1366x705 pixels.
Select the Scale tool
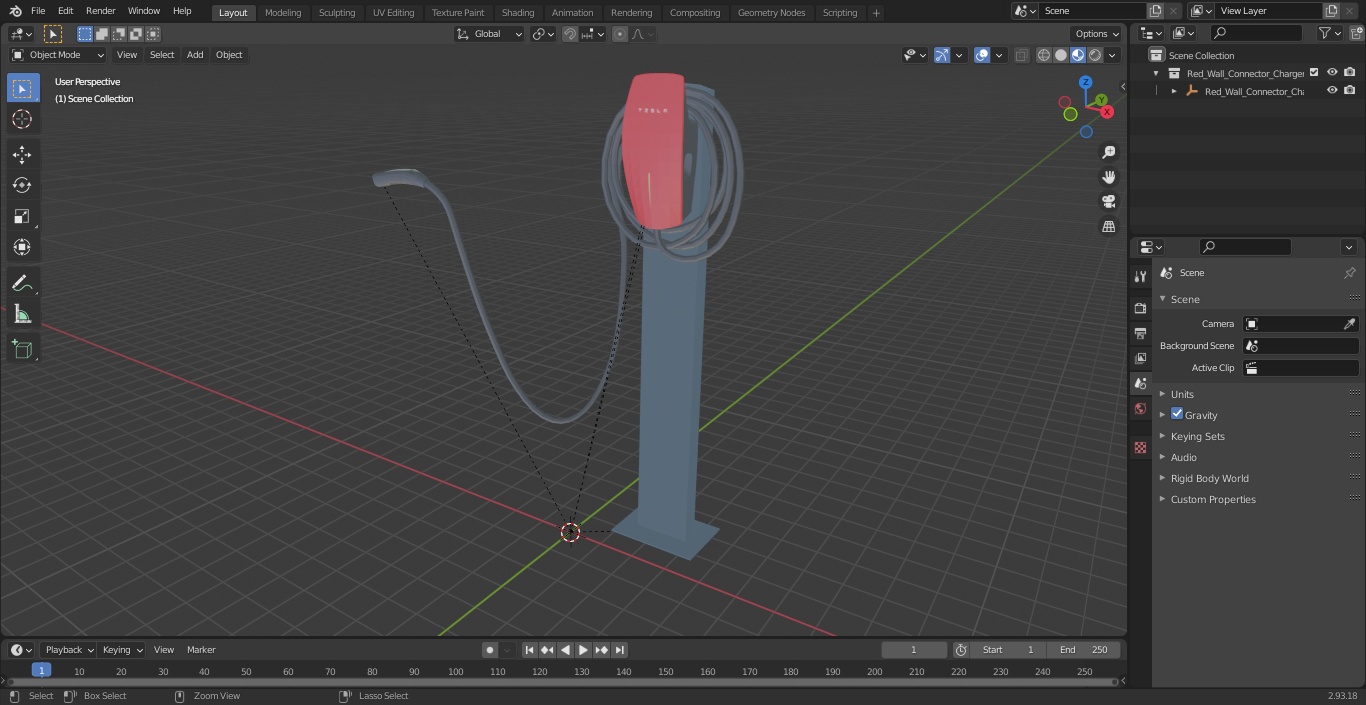pos(22,216)
